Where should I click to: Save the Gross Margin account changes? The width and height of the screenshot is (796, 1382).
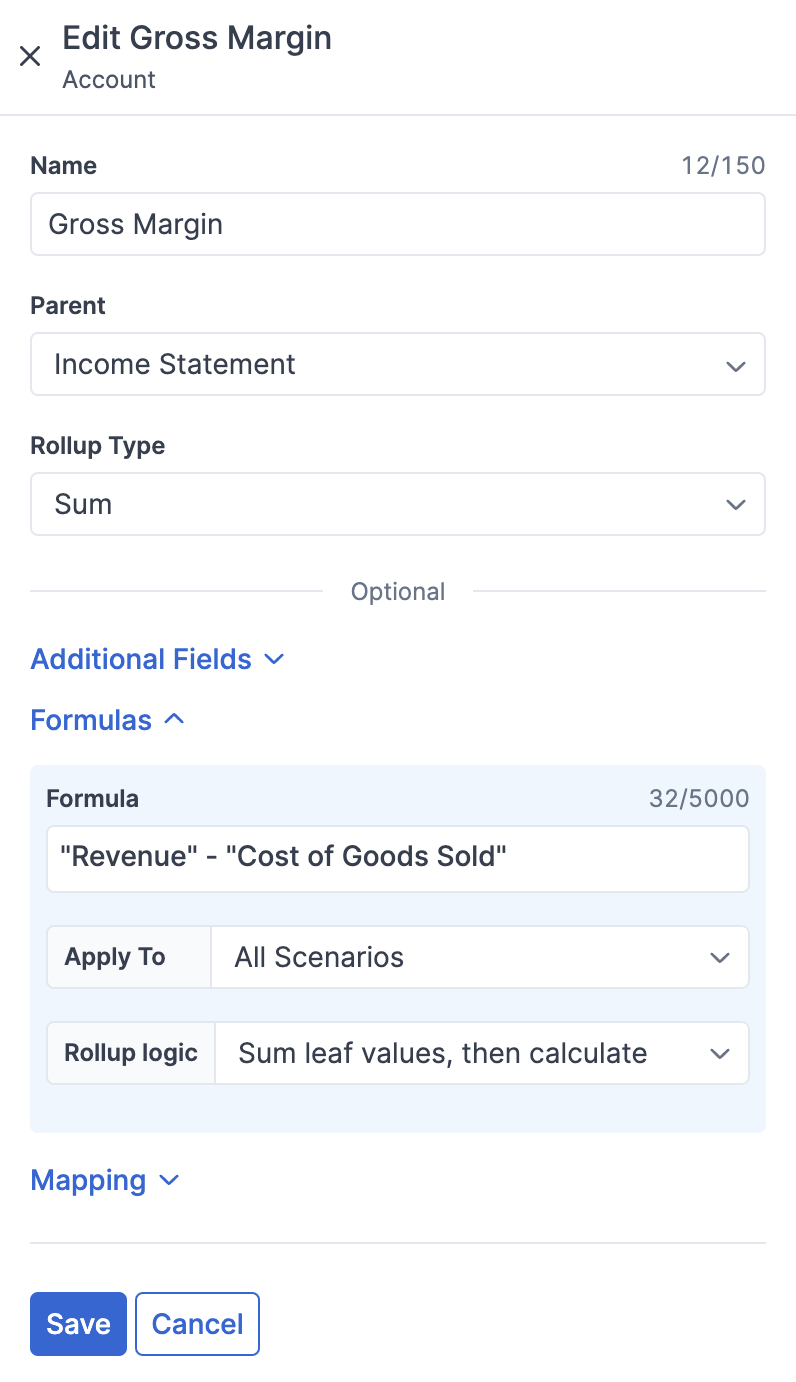(x=78, y=1324)
